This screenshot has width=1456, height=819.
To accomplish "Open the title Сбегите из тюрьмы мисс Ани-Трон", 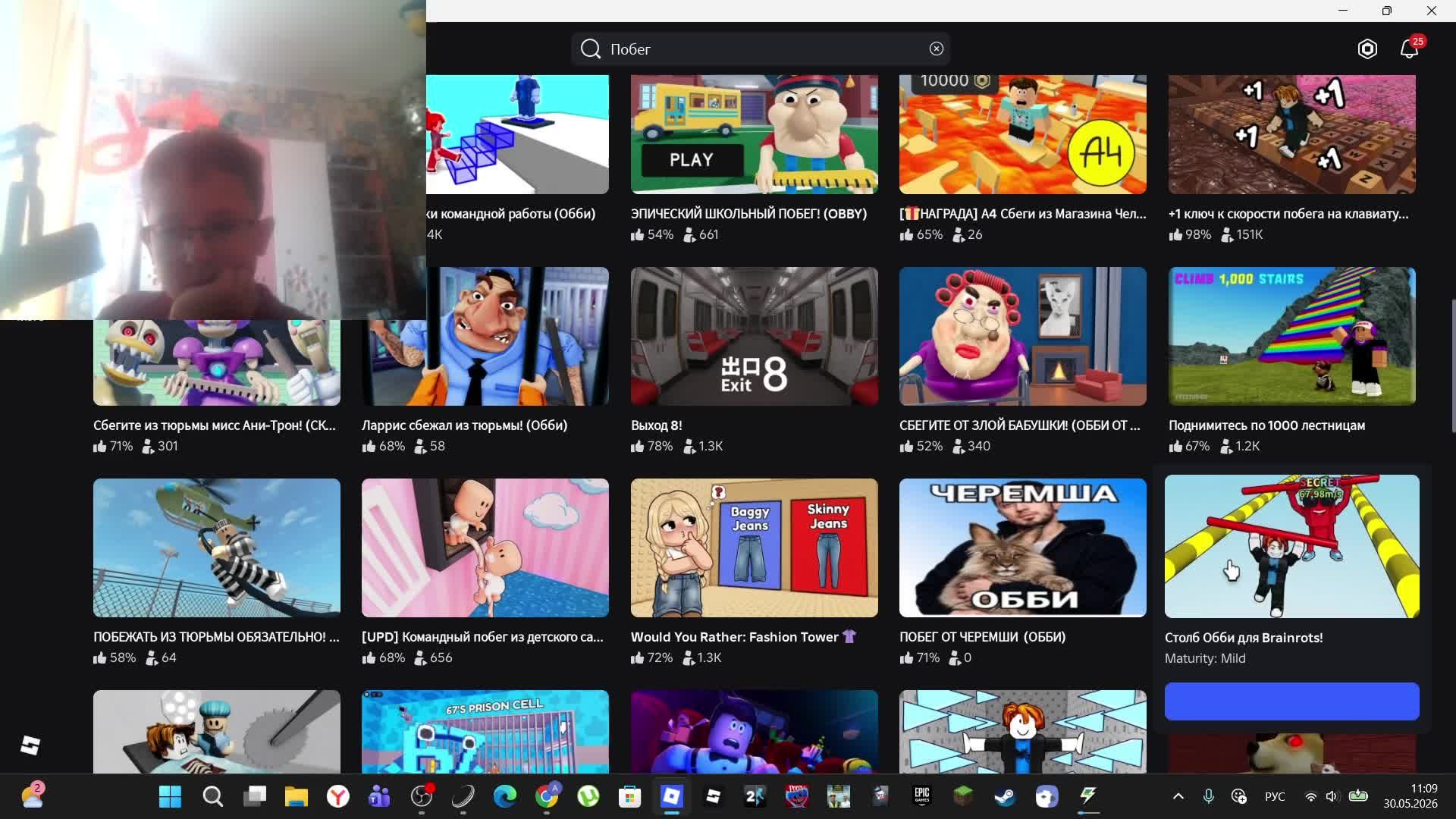I will click(x=215, y=425).
